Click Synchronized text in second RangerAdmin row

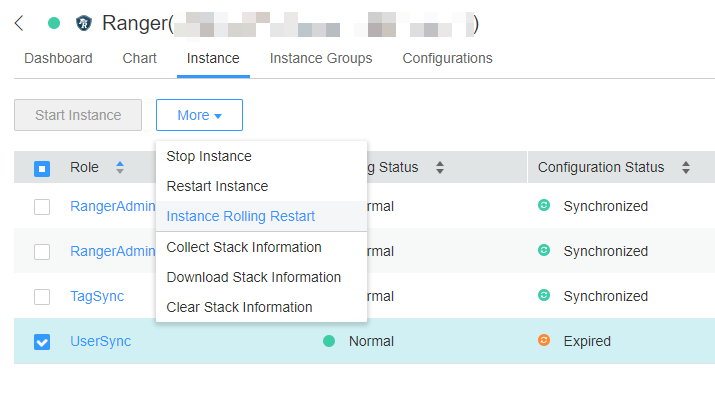606,251
